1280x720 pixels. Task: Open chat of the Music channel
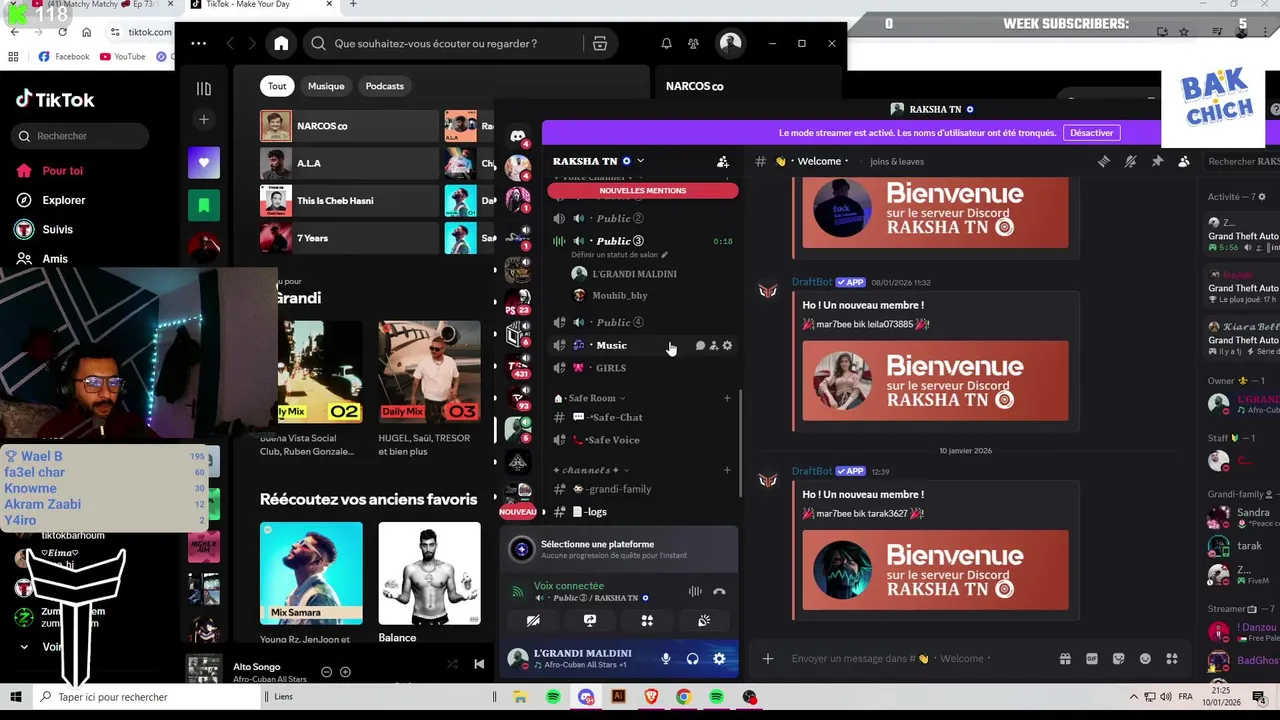[700, 346]
